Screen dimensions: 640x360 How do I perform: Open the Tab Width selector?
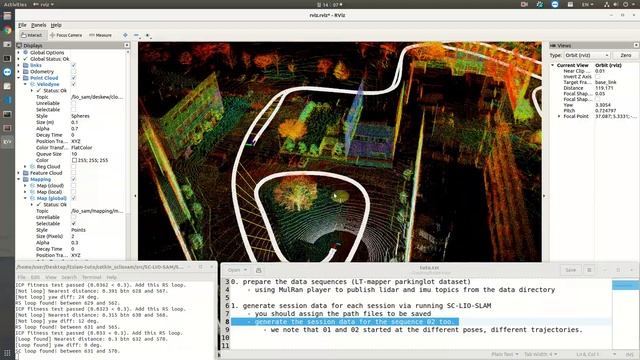(x=540, y=354)
